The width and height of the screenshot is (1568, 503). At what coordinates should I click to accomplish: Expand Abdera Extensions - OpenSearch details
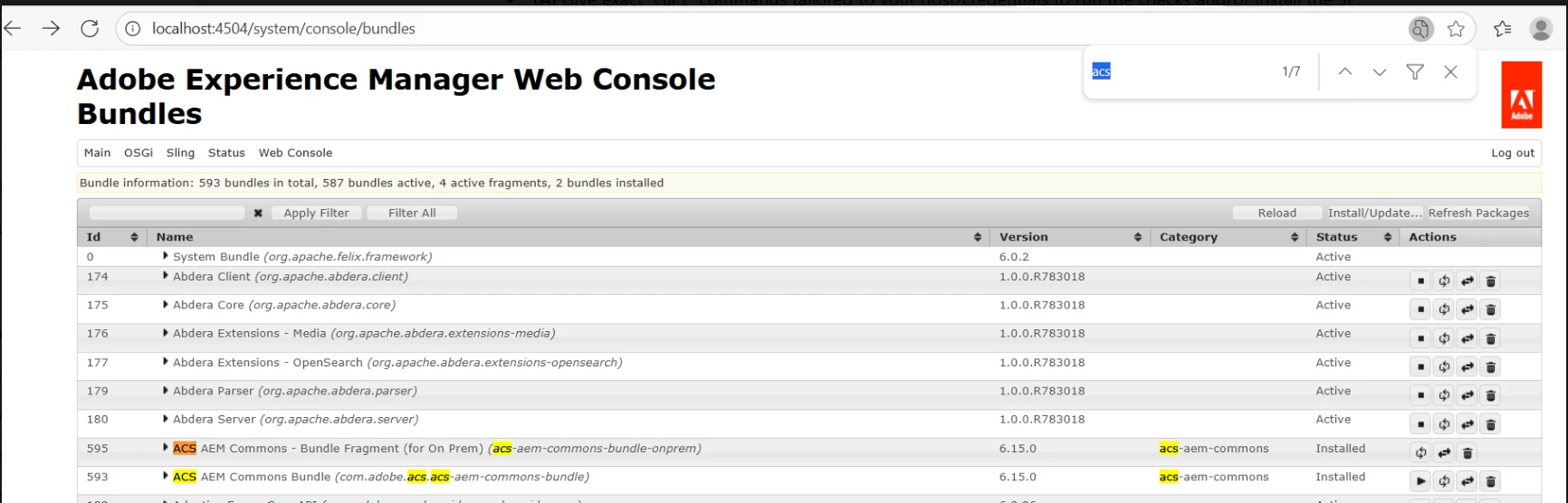point(166,362)
